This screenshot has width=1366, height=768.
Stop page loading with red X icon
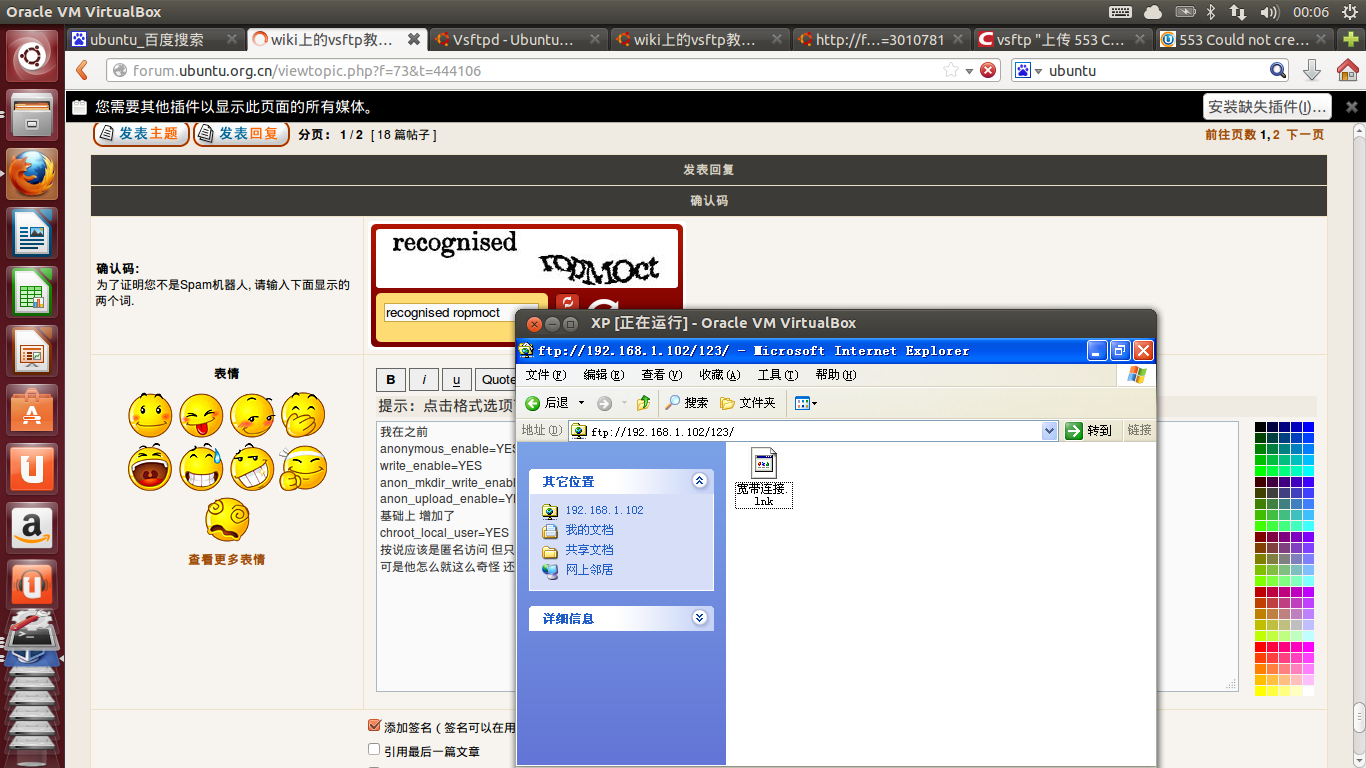pos(988,70)
